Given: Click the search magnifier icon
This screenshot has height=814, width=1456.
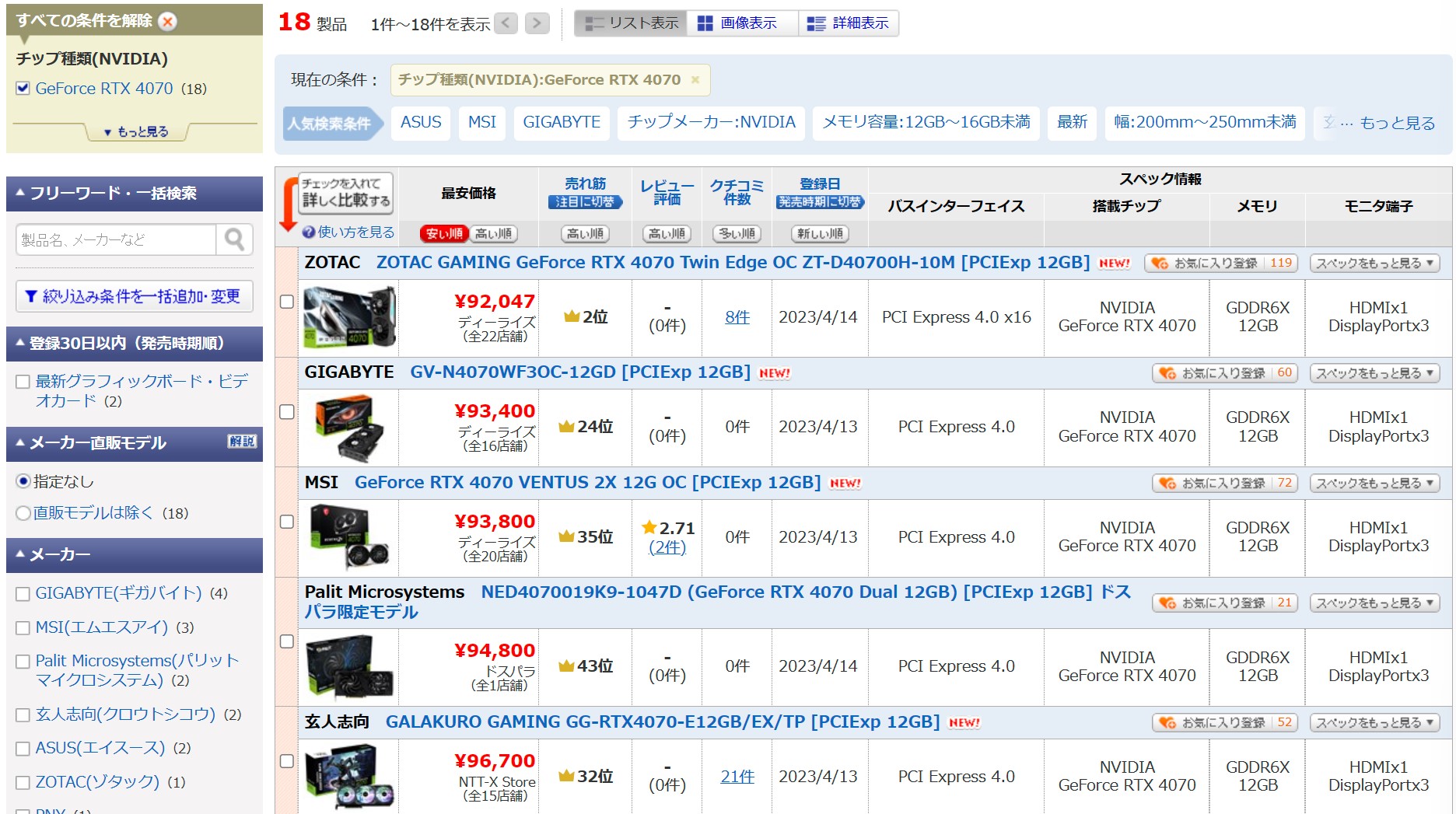Looking at the screenshot, I should [x=234, y=239].
